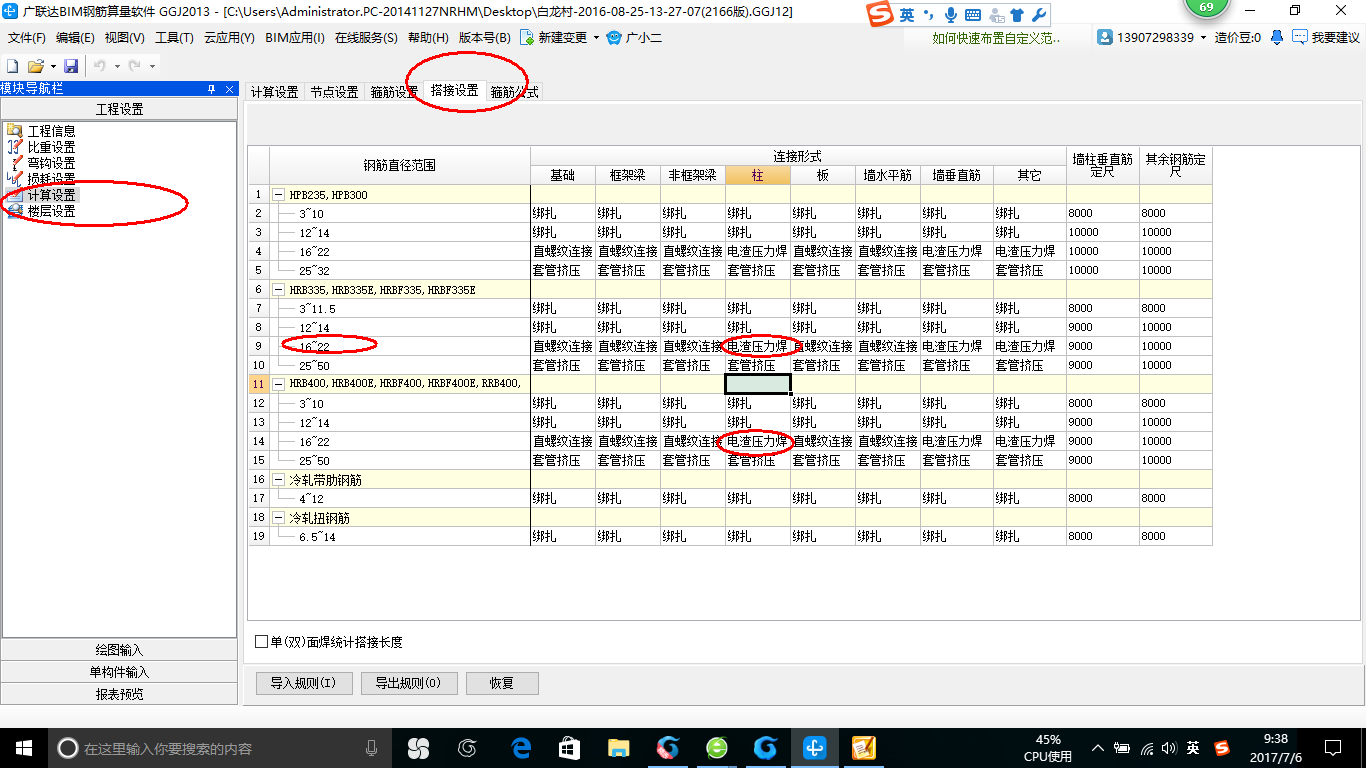Click the Undo arrow icon

pos(100,65)
